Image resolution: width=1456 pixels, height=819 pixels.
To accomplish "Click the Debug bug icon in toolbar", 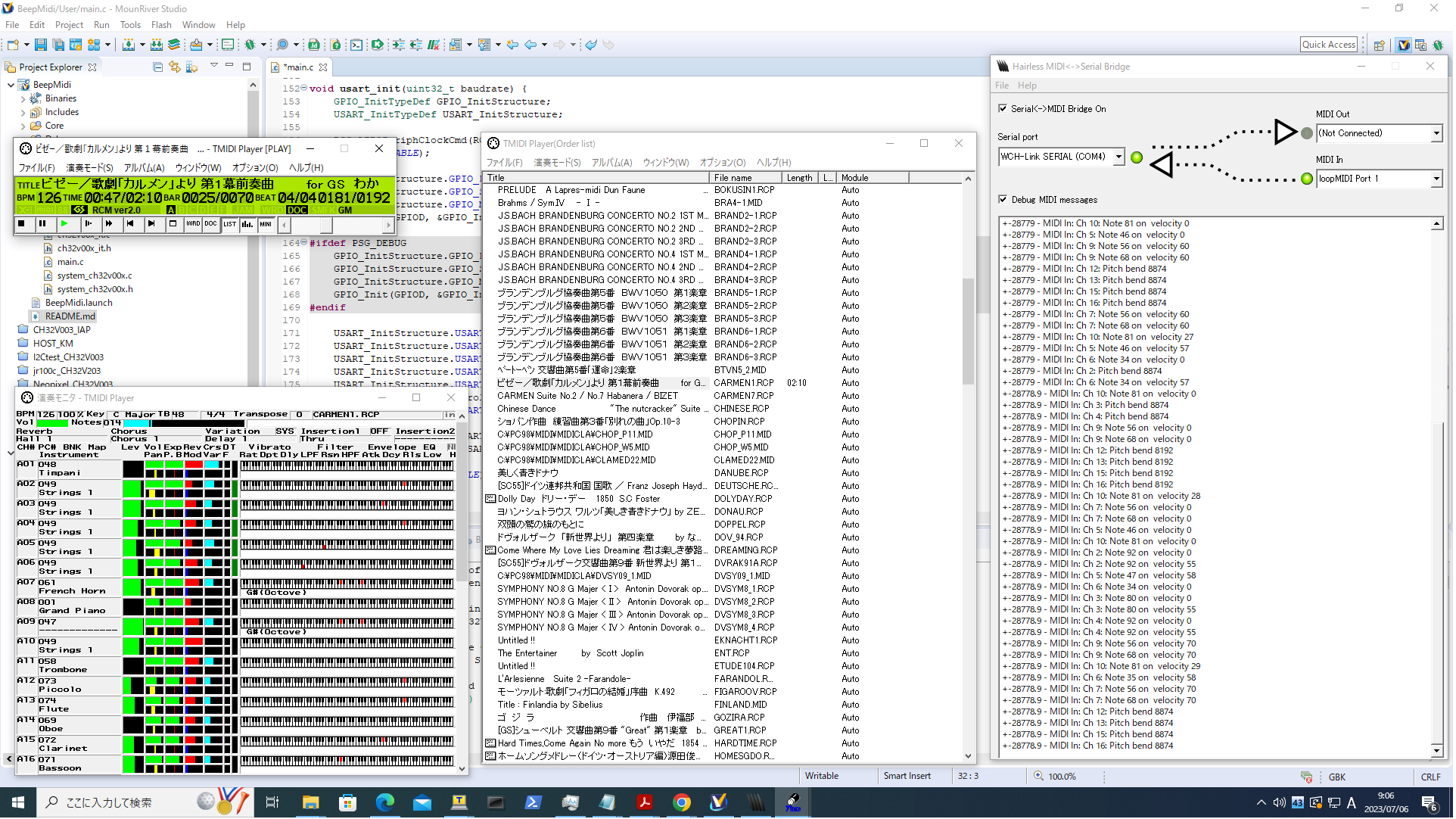I will (249, 45).
